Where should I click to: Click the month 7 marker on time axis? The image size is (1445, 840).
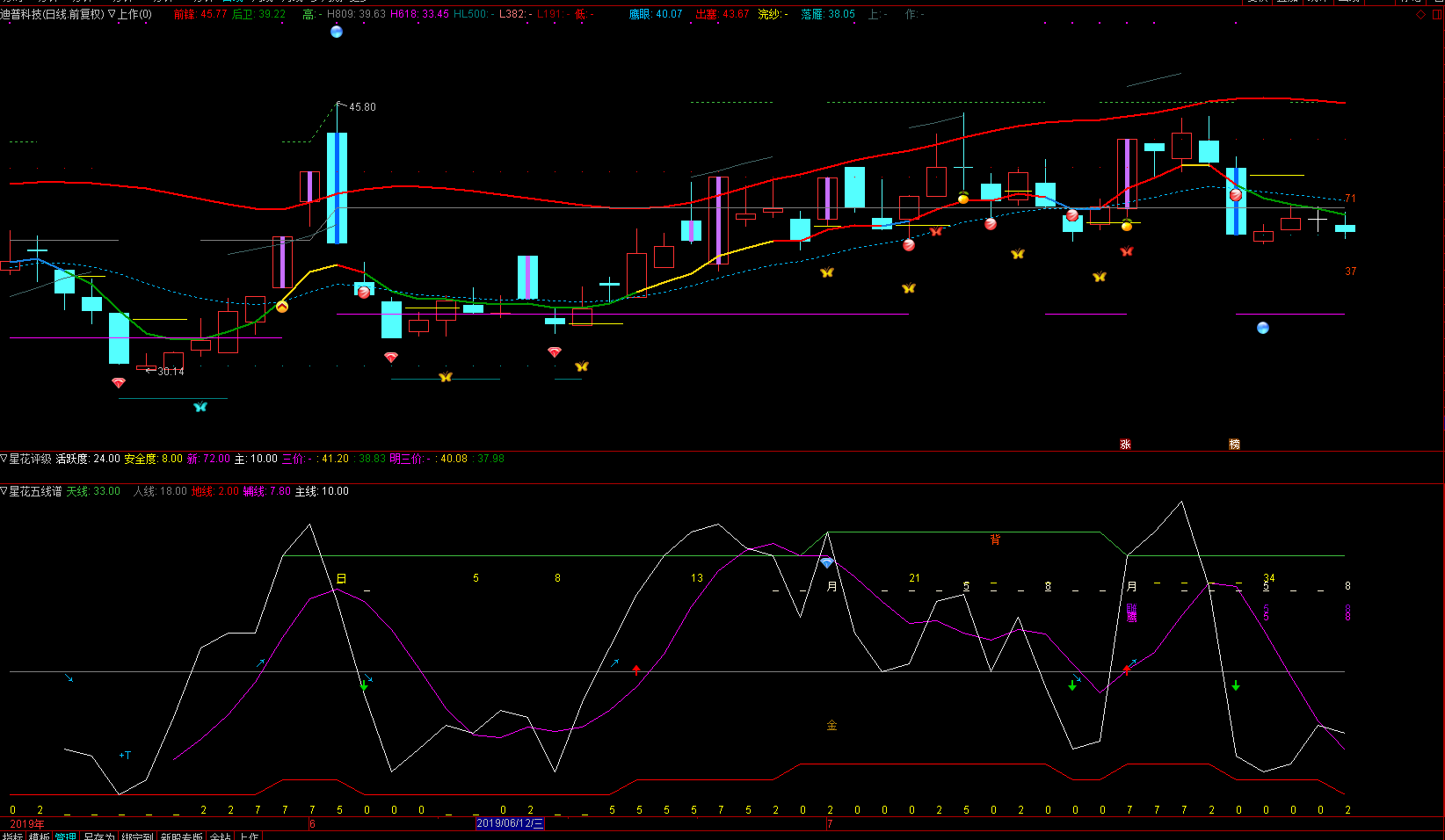[x=830, y=823]
